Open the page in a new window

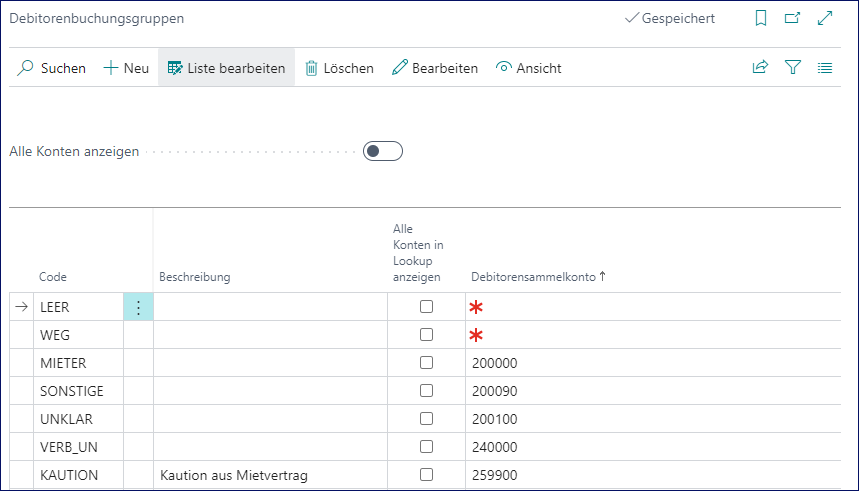coord(792,19)
